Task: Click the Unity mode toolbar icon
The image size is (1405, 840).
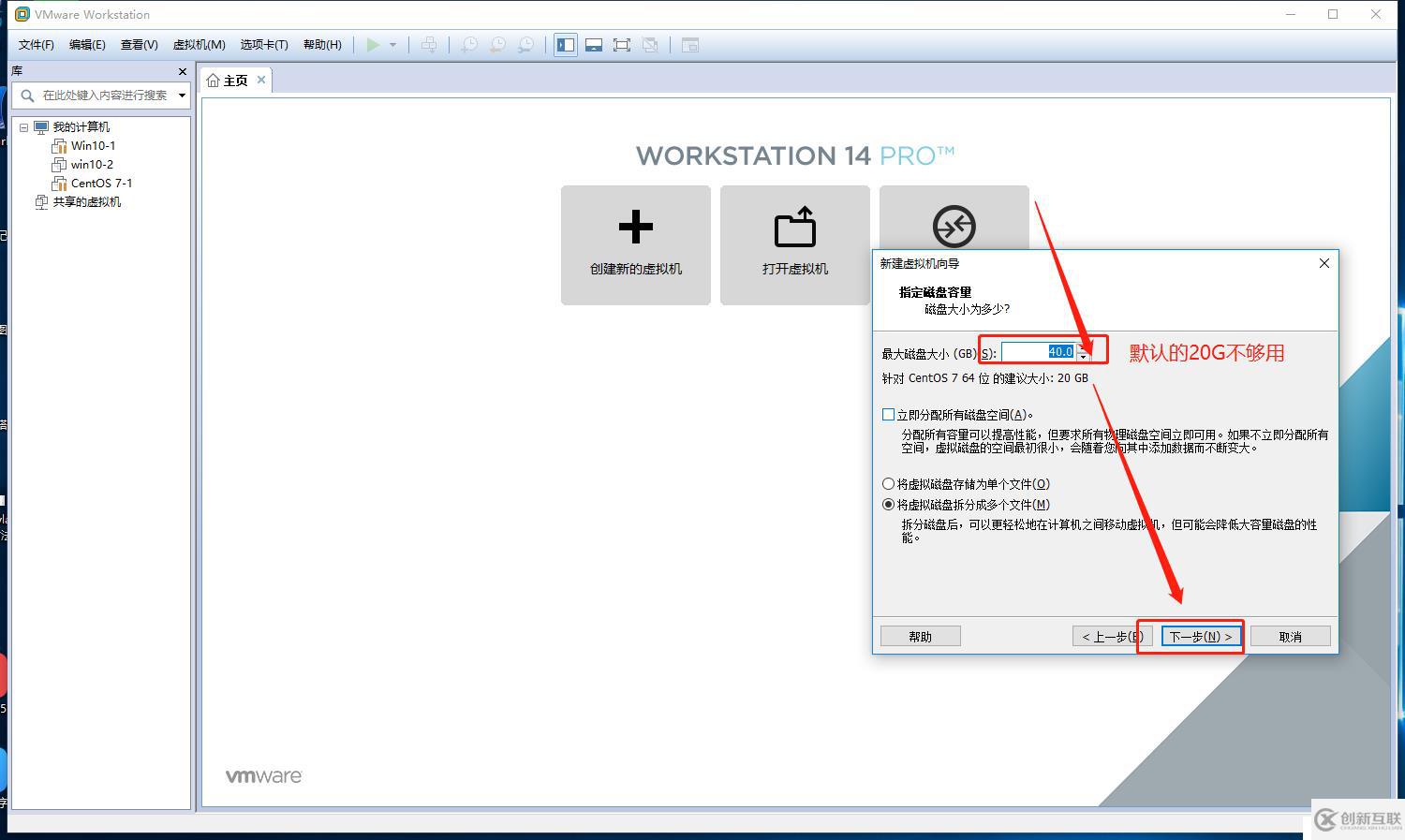Action: point(650,45)
